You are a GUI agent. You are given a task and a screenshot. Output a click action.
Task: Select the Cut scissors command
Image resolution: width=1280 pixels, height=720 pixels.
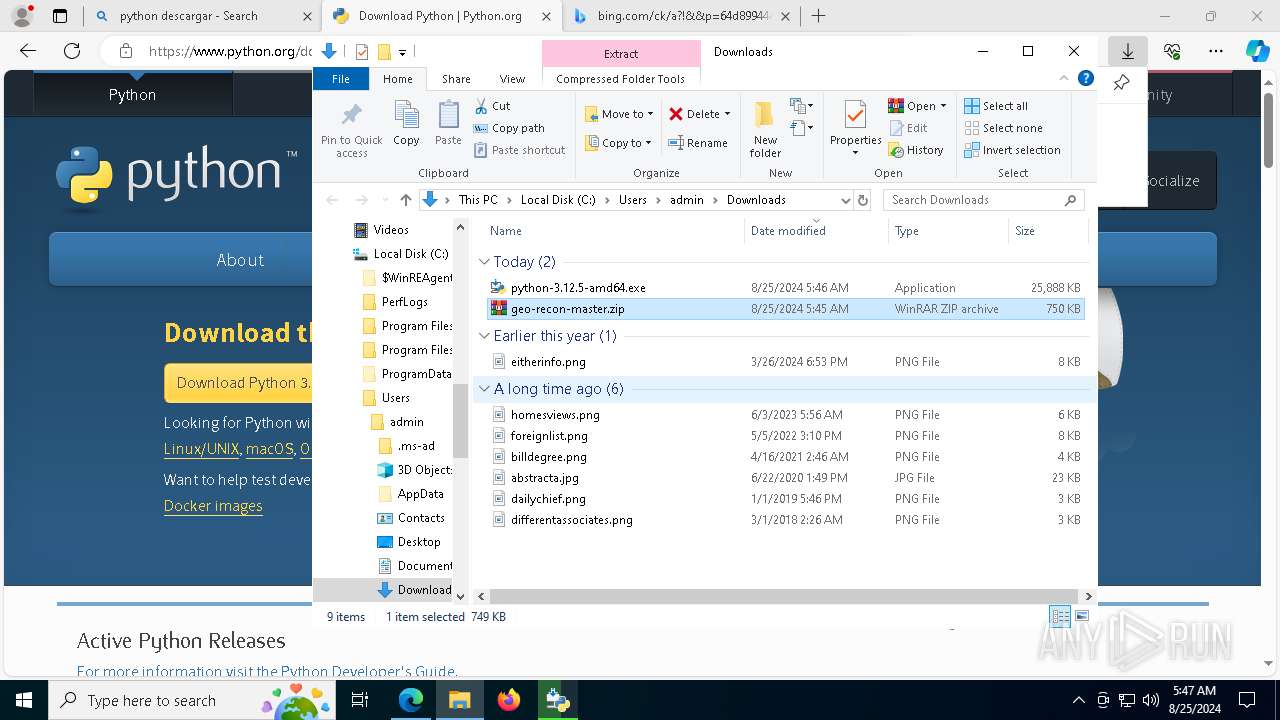click(x=492, y=106)
